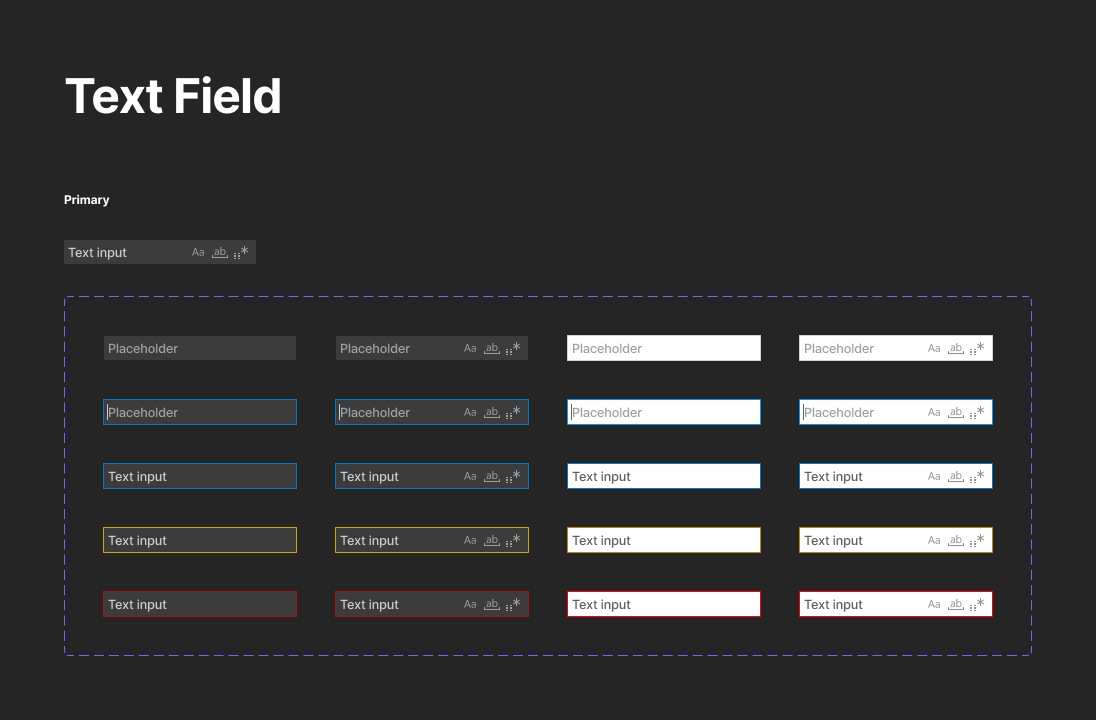Click regex icon in top Primary field
This screenshot has width=1096, height=720.
(241, 253)
